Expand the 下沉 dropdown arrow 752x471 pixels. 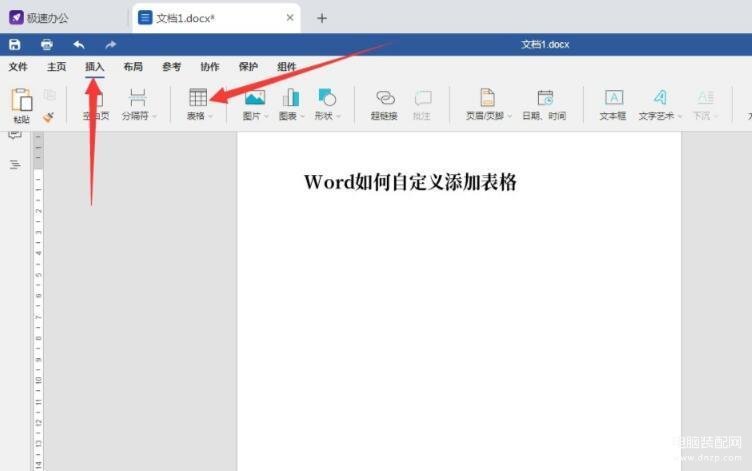click(716, 117)
